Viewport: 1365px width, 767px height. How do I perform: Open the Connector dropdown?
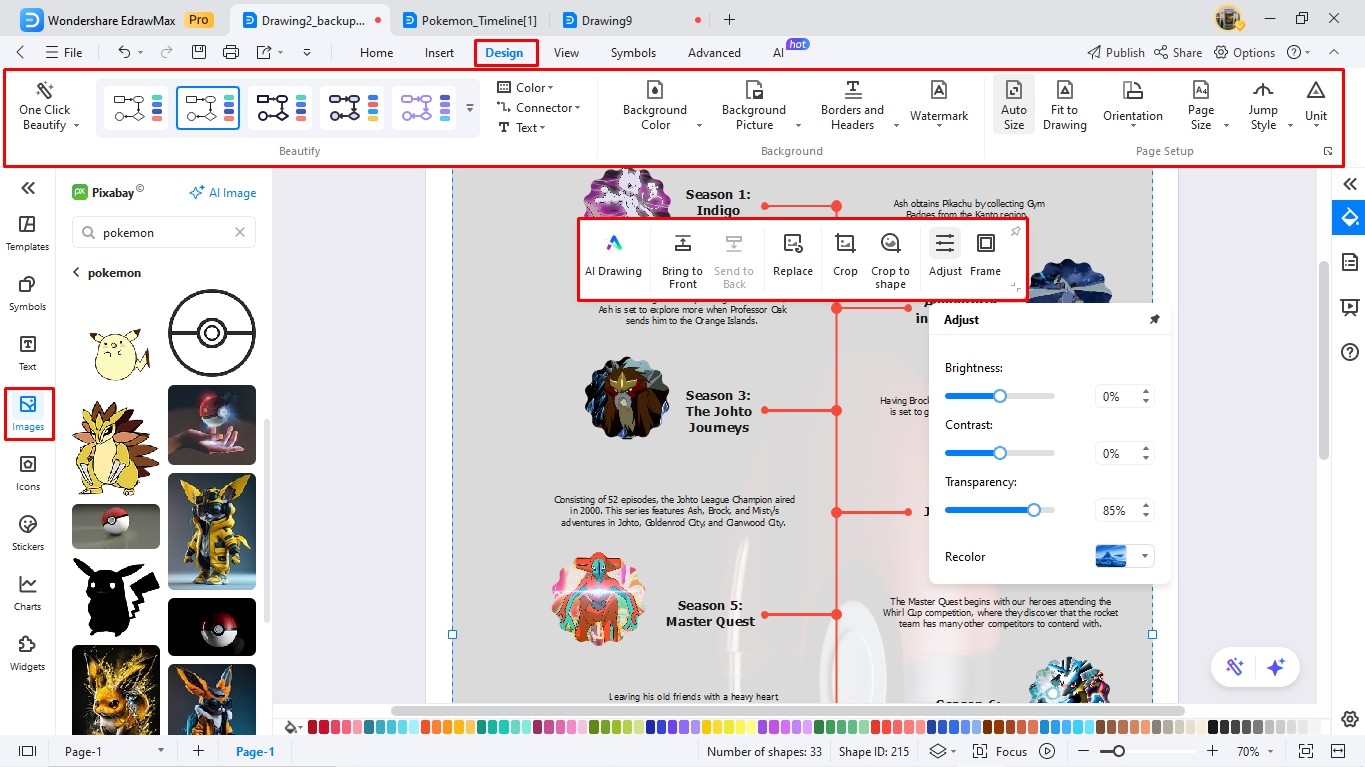539,108
